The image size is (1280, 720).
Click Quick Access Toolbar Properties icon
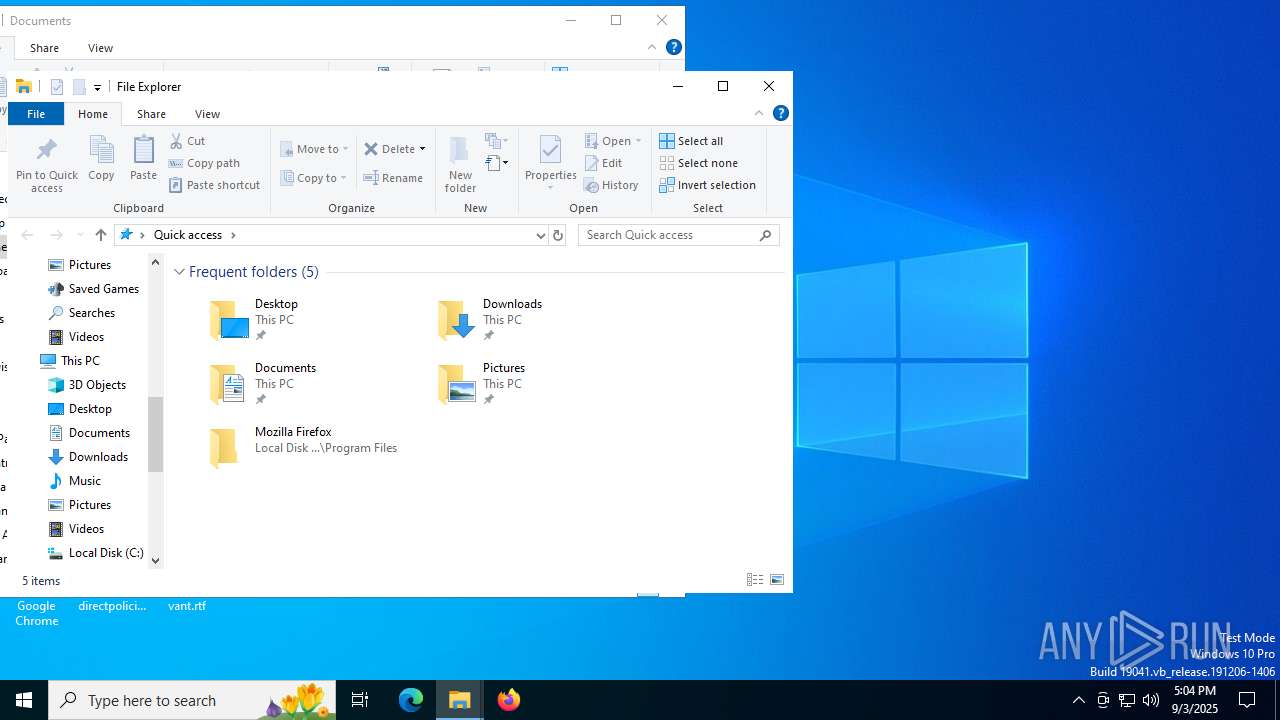[57, 87]
